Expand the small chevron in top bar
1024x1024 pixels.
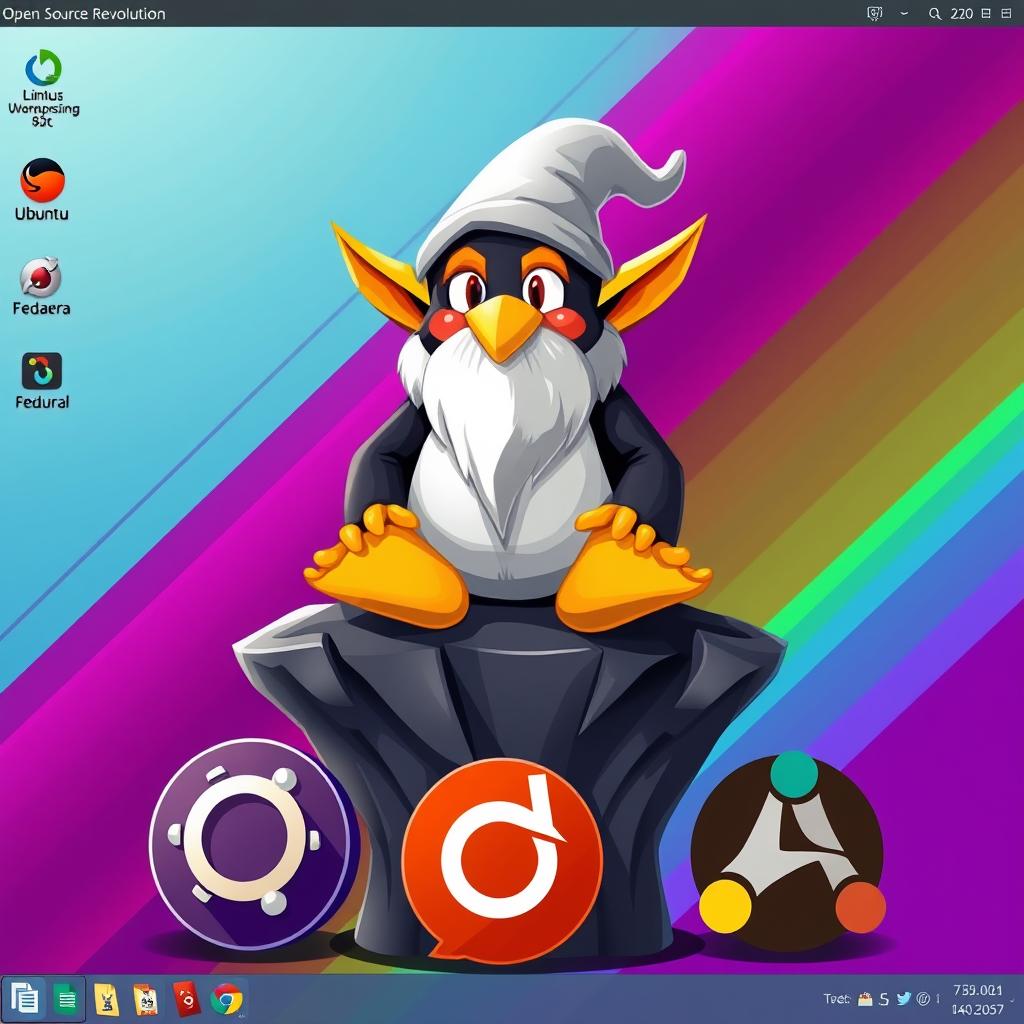[x=904, y=13]
